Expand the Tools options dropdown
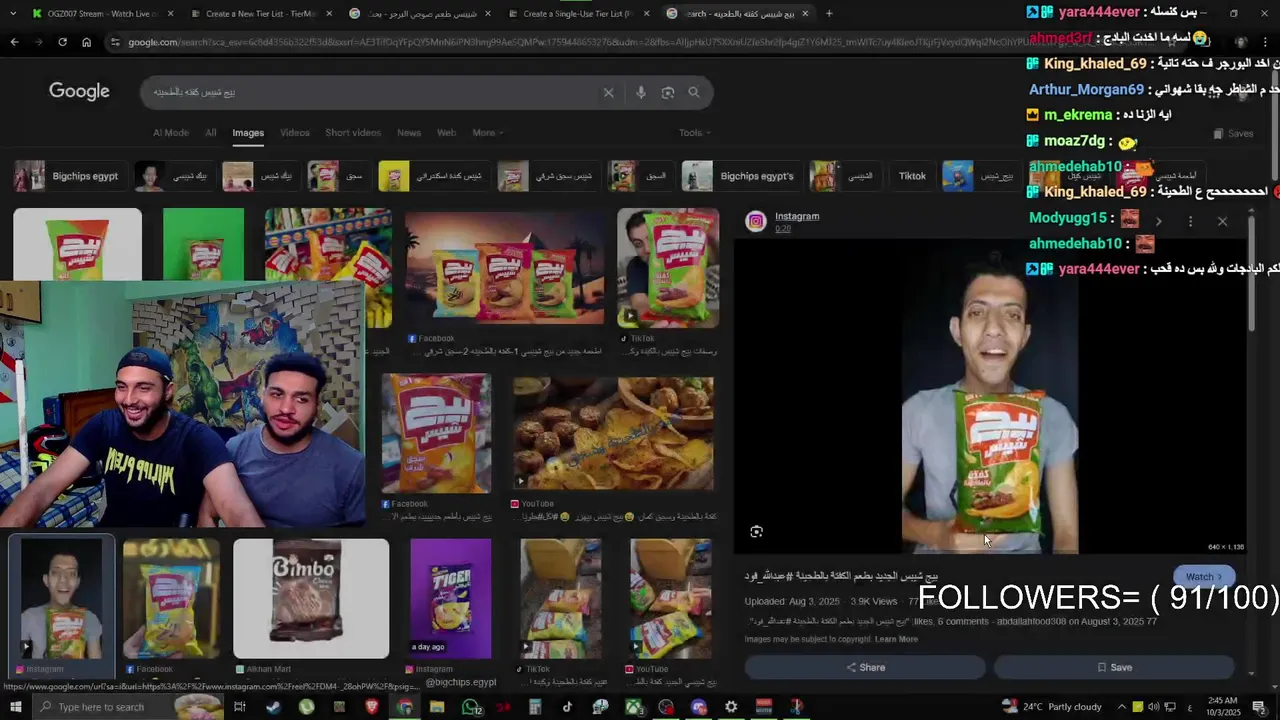This screenshot has height=720, width=1280. (694, 133)
